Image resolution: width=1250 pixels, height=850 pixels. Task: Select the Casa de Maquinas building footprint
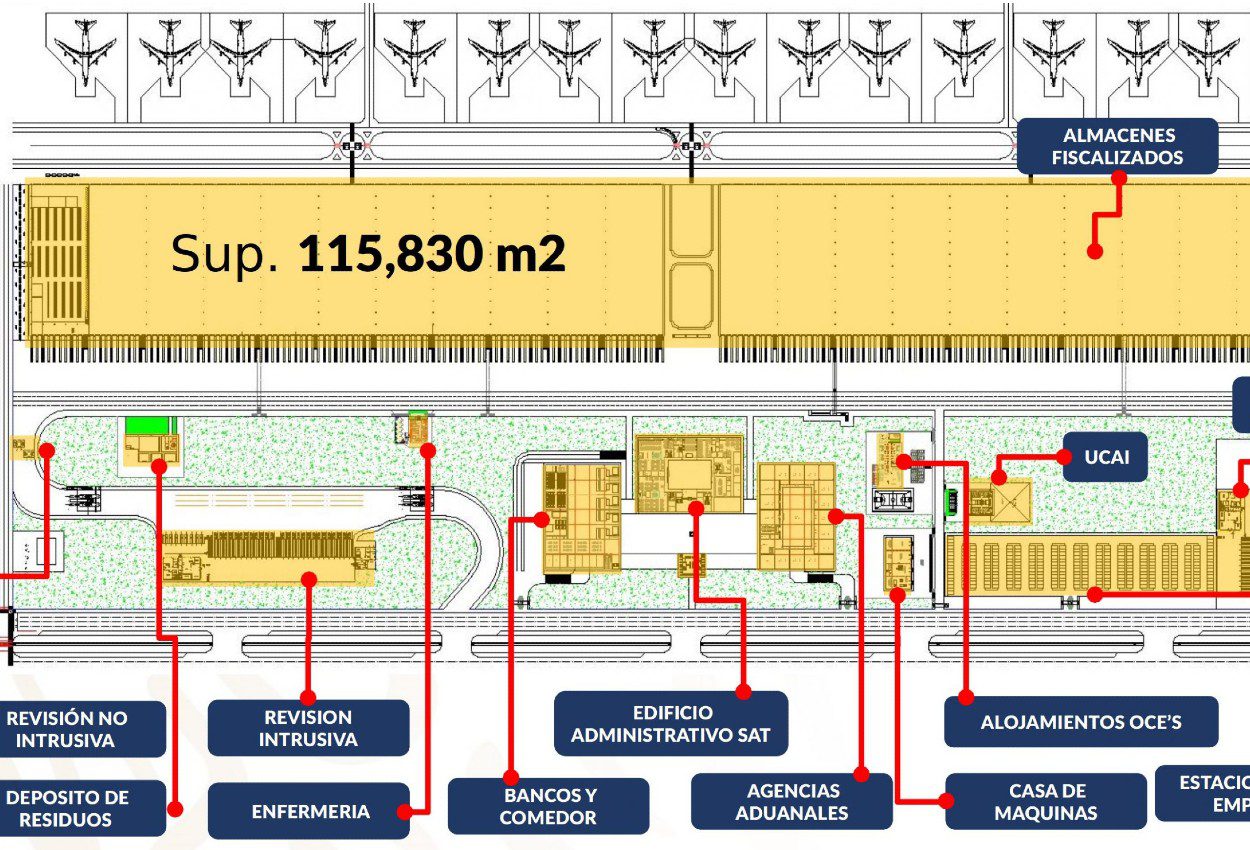[x=898, y=564]
